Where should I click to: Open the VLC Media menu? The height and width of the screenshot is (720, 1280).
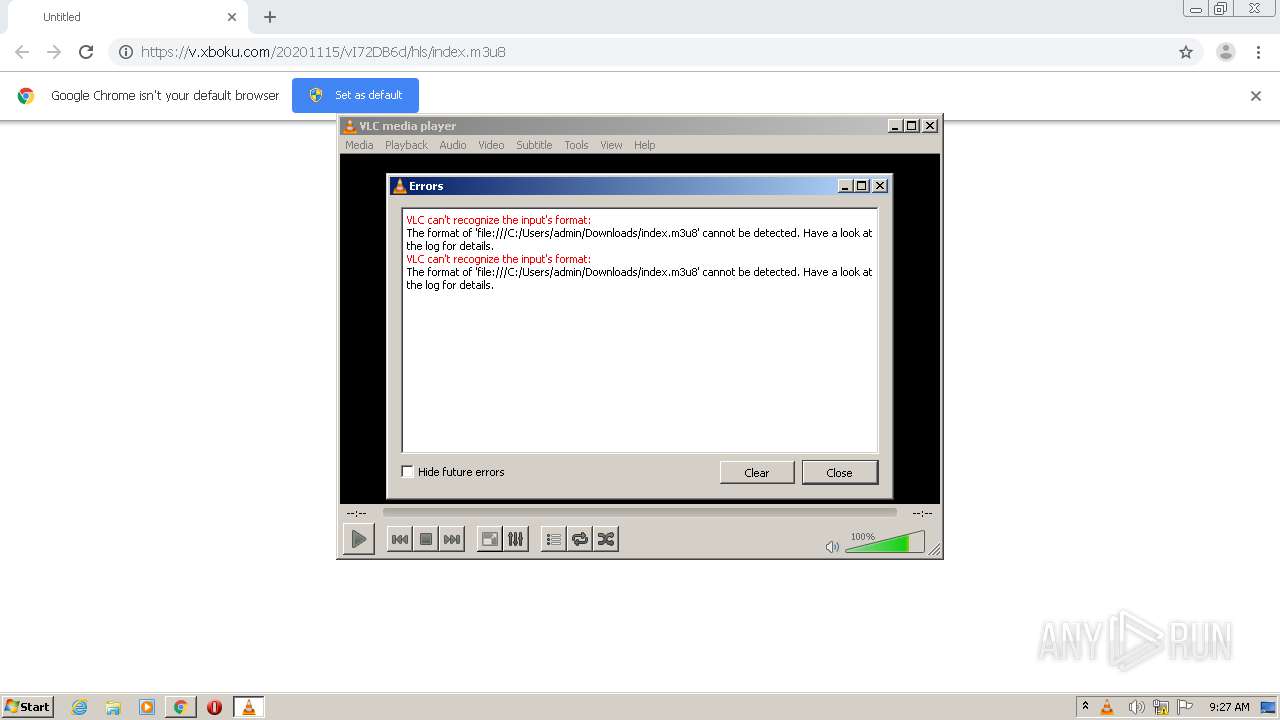[x=359, y=145]
